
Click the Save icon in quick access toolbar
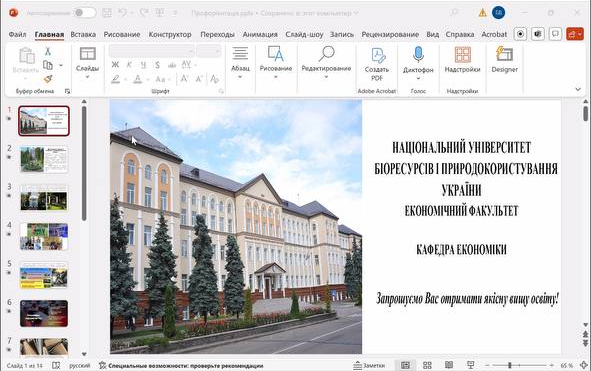click(107, 13)
